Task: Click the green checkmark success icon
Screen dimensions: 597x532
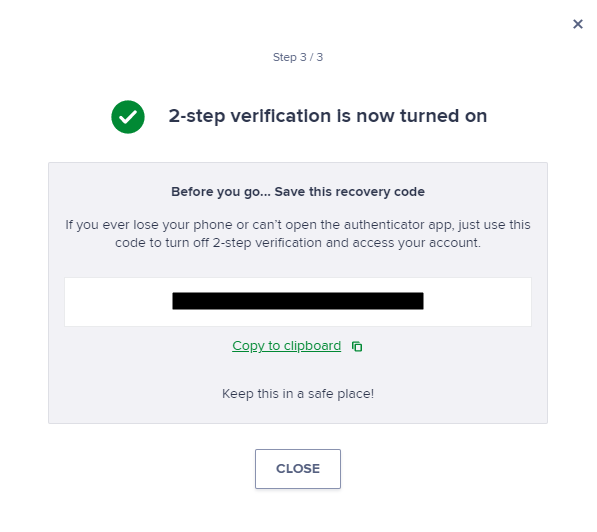Action: tap(128, 117)
